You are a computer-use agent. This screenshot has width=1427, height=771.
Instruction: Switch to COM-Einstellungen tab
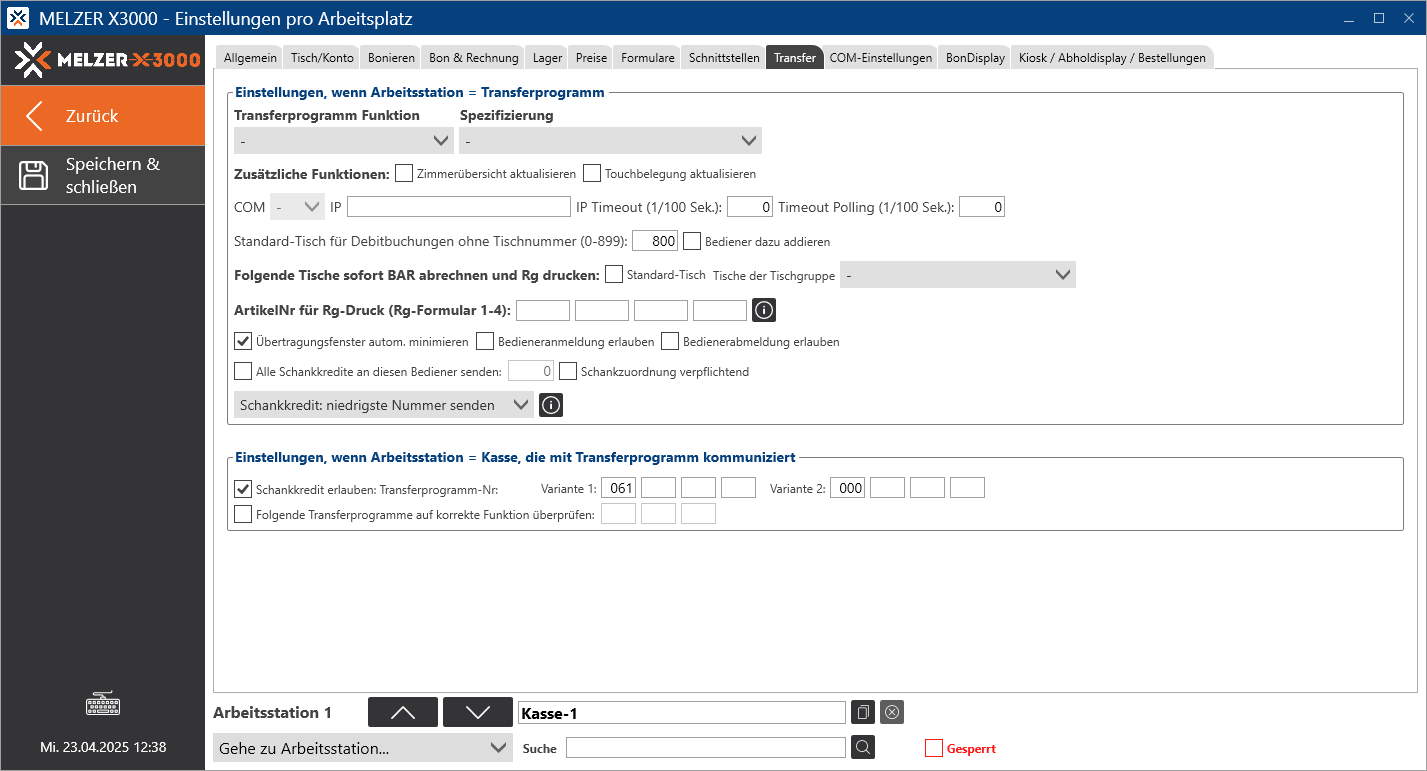coord(881,58)
